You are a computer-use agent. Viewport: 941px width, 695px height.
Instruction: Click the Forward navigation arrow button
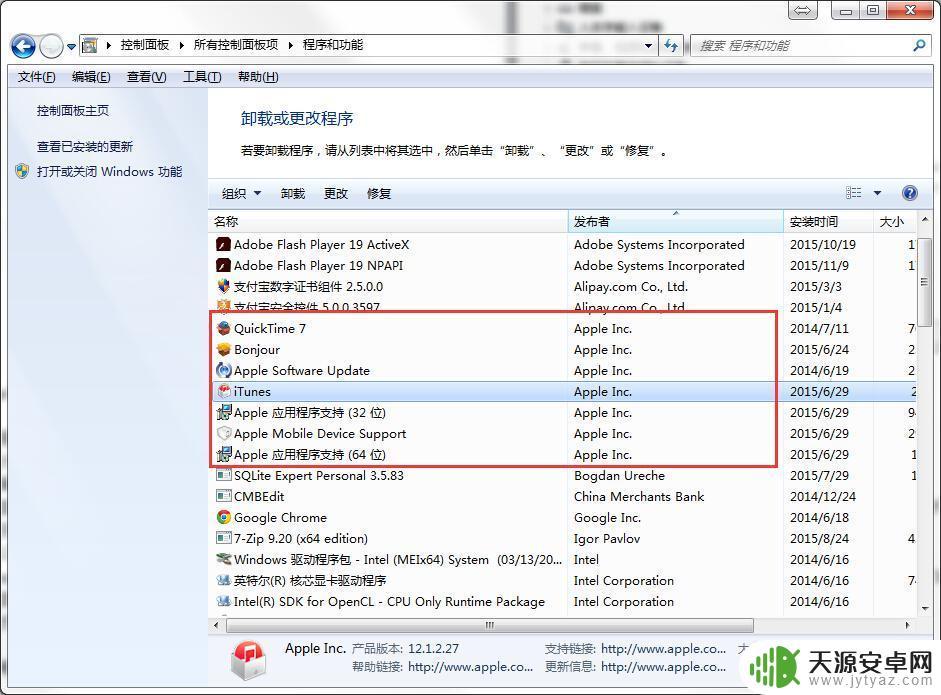tap(51, 46)
